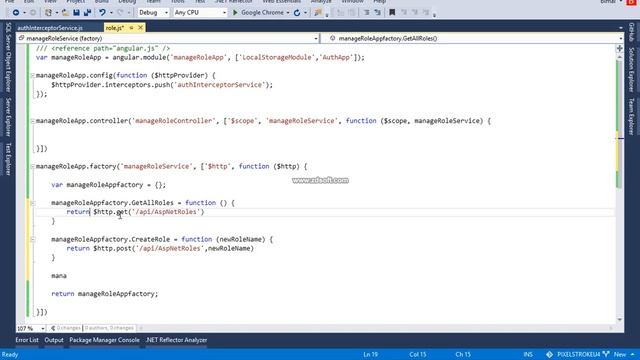The width and height of the screenshot is (640, 360).
Task: Collapse the manageRoleApp.controller code block
Action: 33,121
